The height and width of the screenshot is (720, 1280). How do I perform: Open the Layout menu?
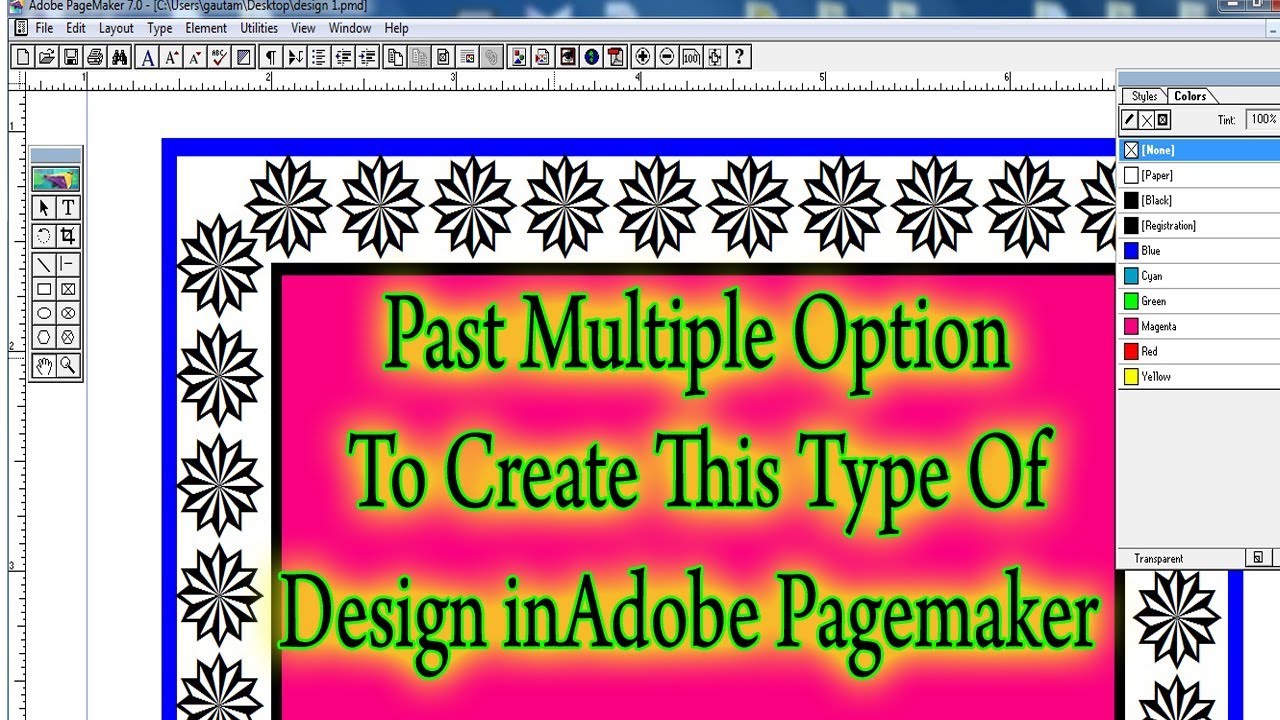pos(116,28)
